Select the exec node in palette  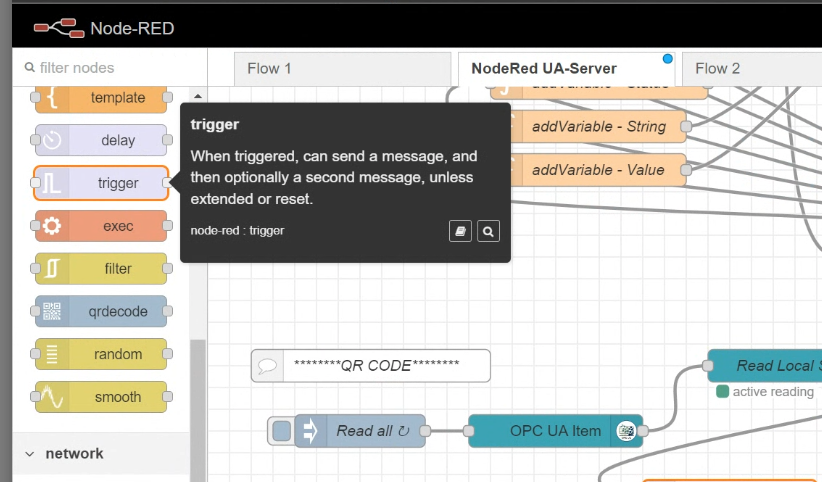point(101,226)
